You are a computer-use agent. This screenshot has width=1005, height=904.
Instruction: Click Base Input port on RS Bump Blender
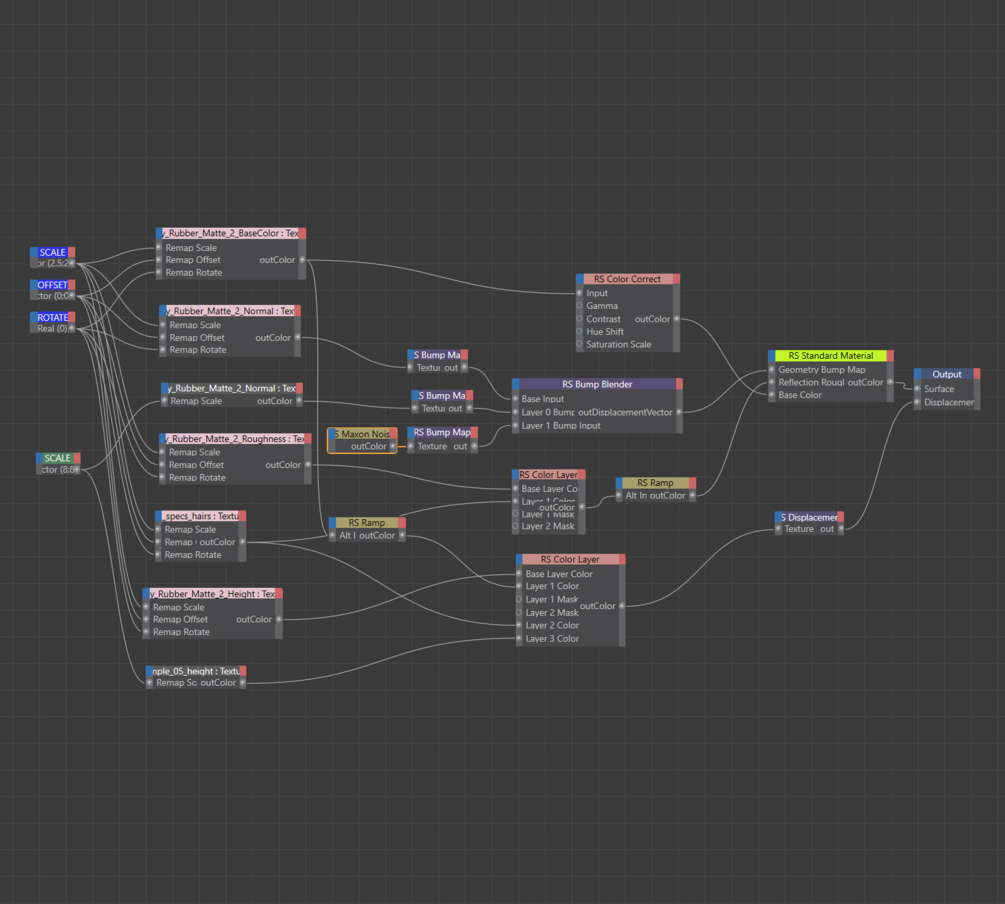pyautogui.click(x=515, y=399)
